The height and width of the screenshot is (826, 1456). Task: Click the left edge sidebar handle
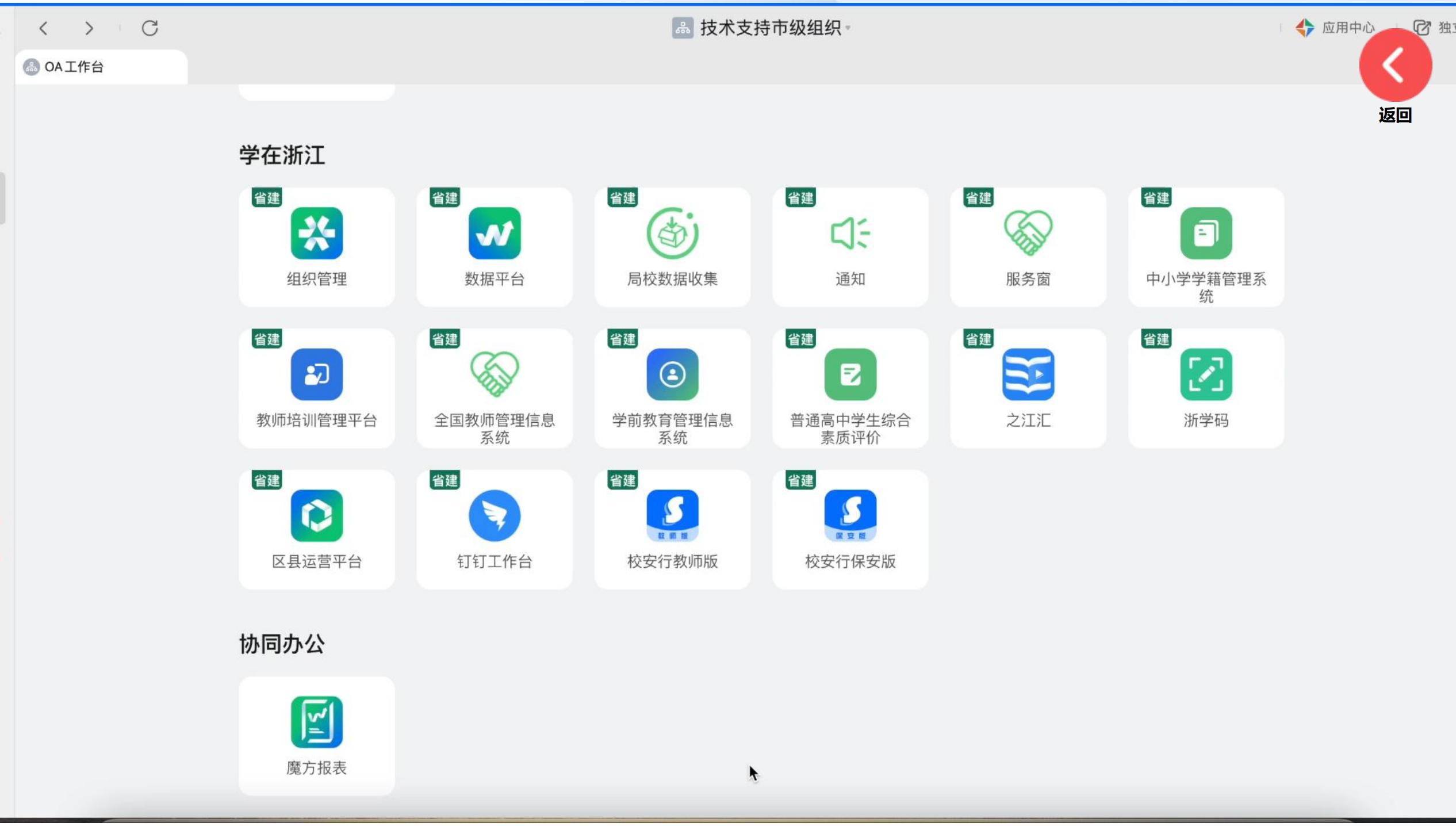(x=2, y=198)
